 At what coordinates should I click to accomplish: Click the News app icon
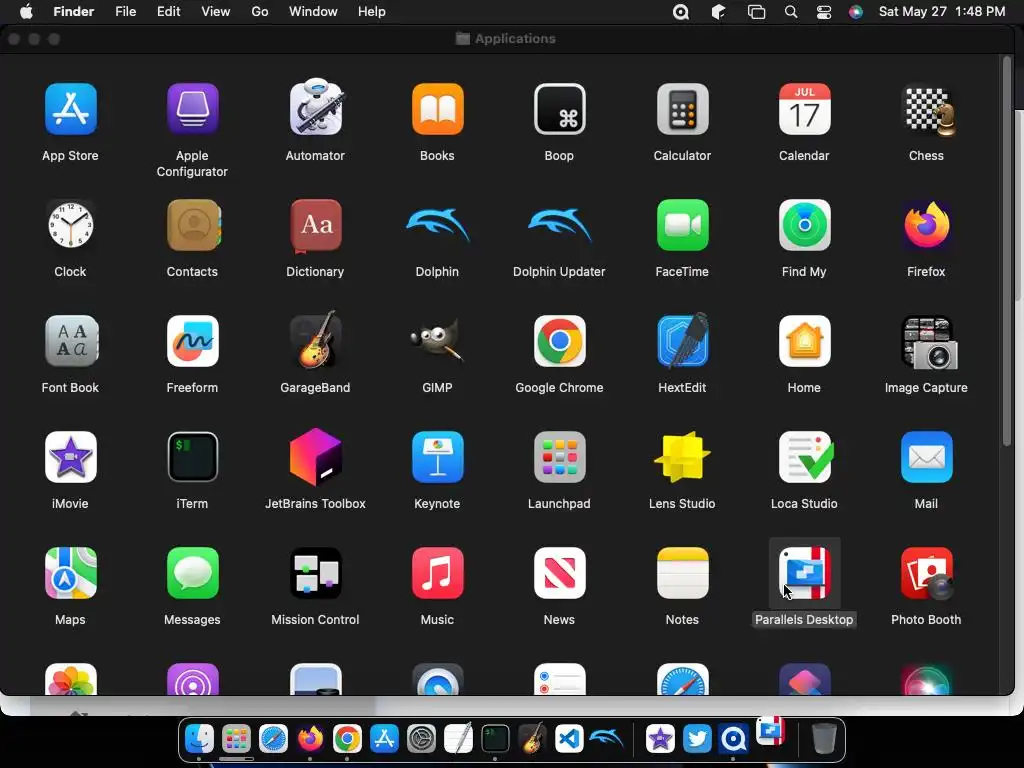(560, 573)
